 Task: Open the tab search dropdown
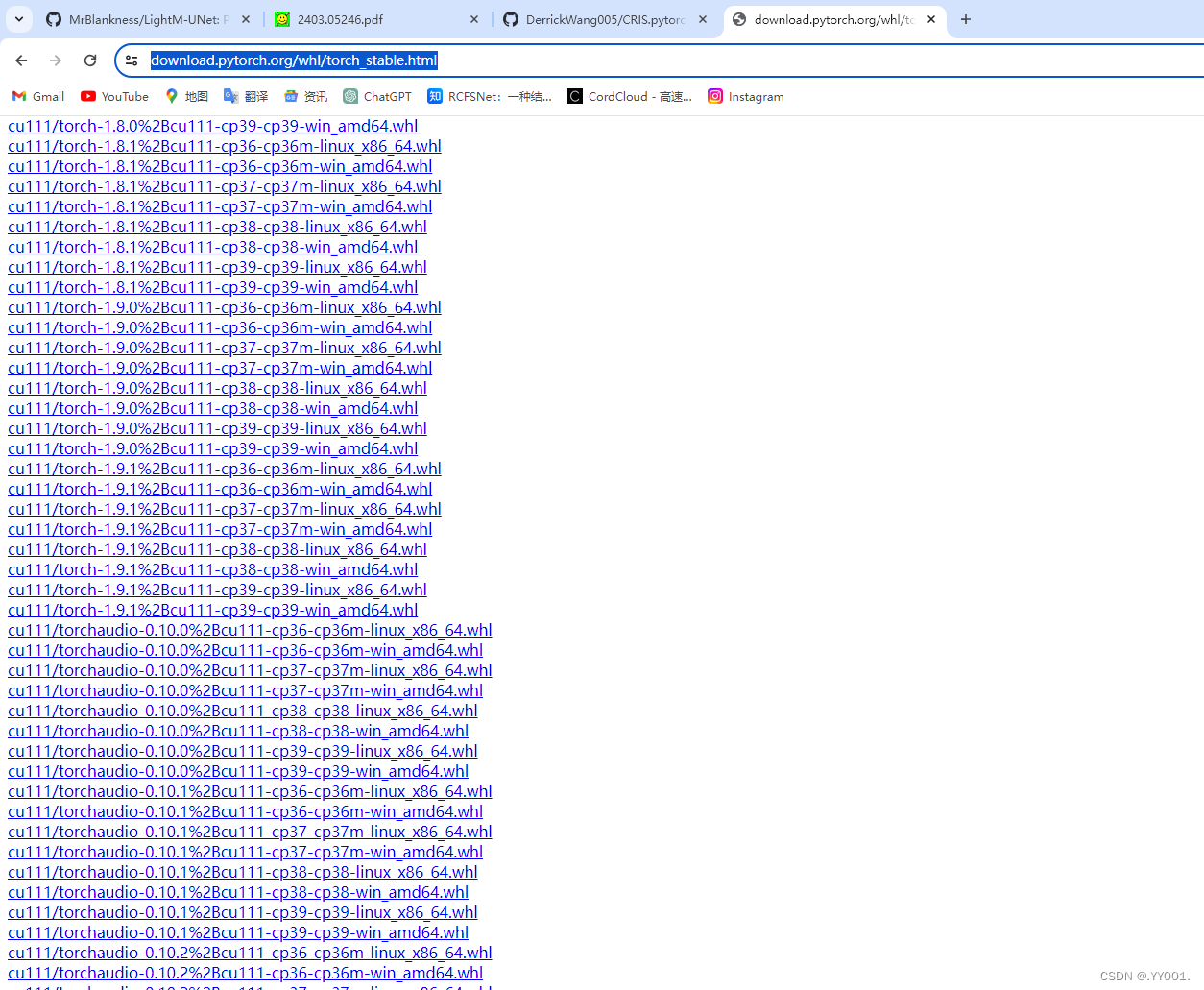pos(18,18)
